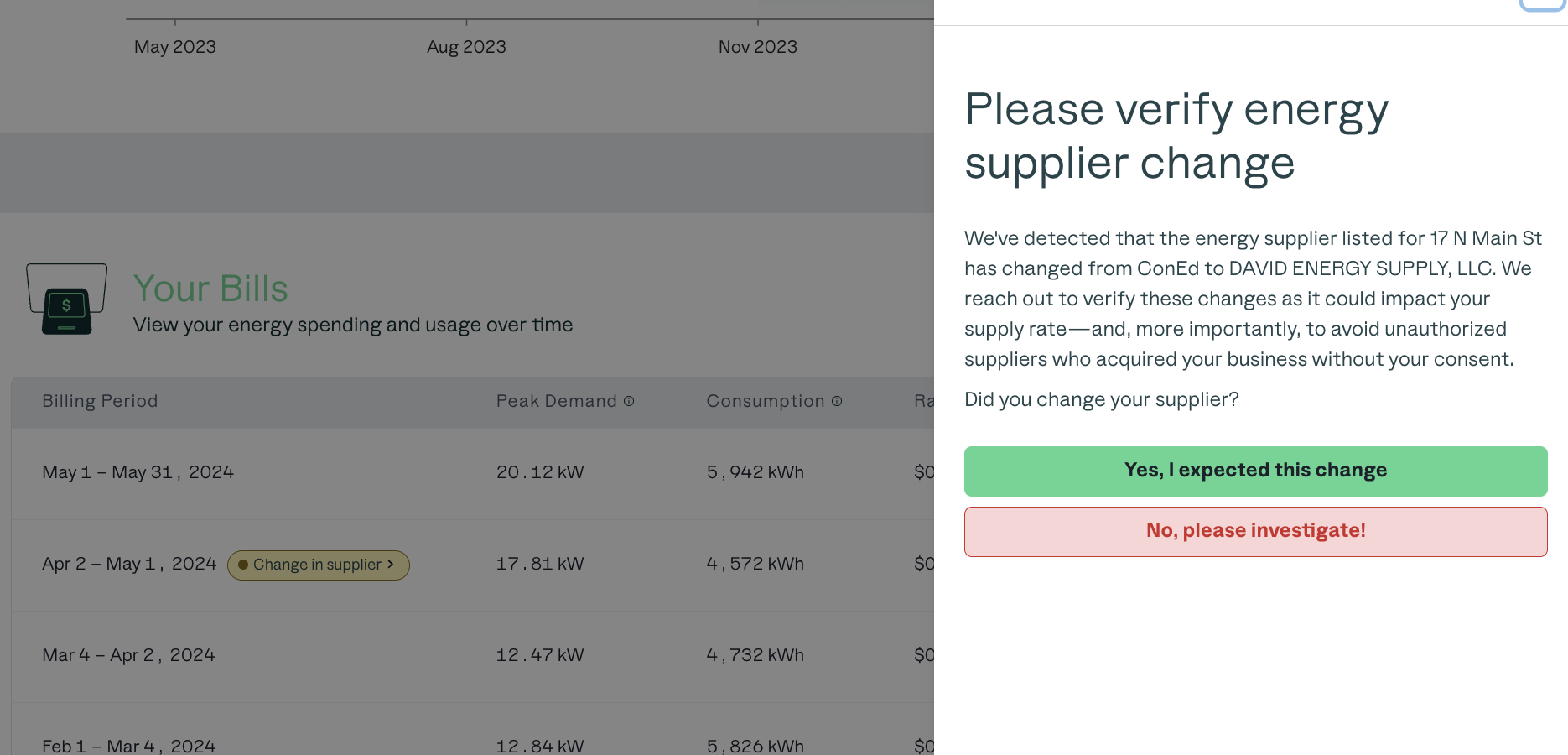
Task: Click the Nov 2023 chart axis label
Action: pyautogui.click(x=758, y=47)
